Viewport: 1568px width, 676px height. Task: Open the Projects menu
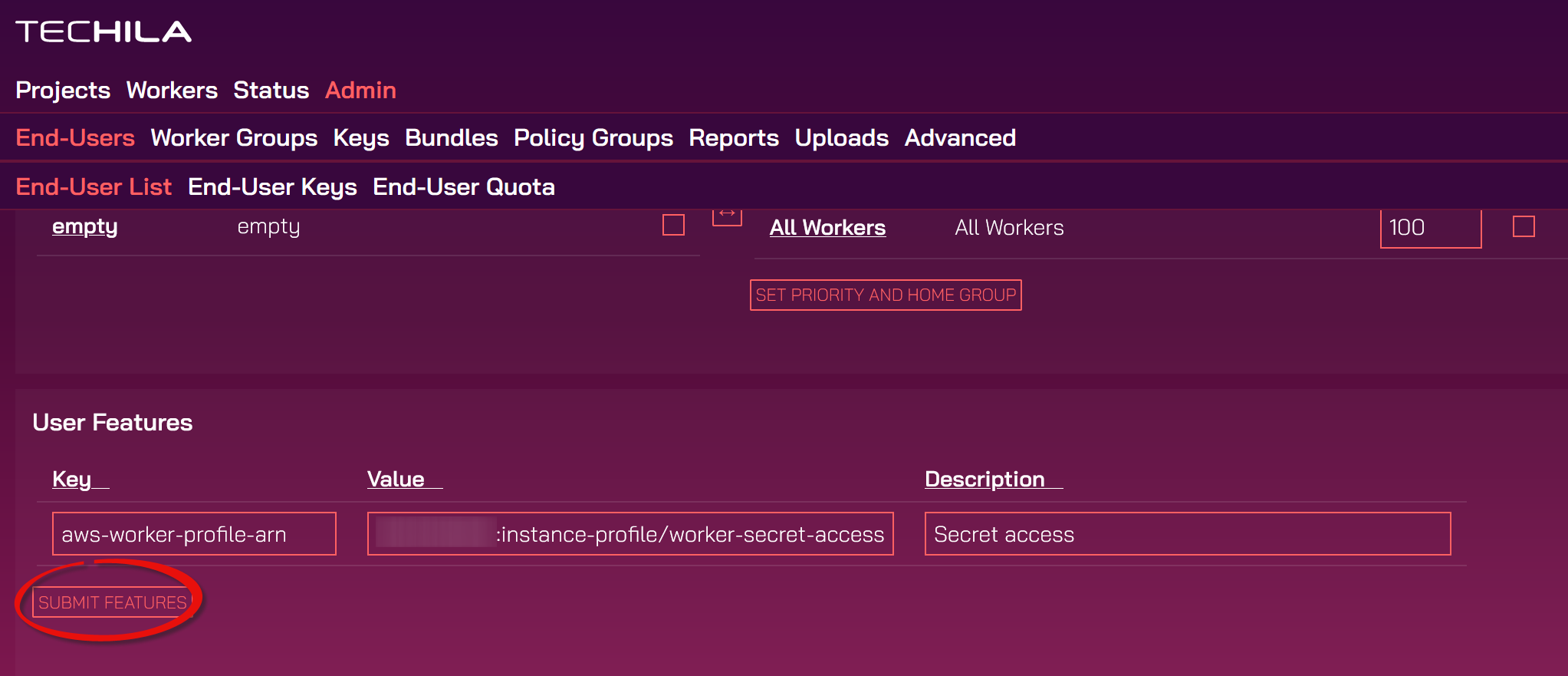pos(63,91)
